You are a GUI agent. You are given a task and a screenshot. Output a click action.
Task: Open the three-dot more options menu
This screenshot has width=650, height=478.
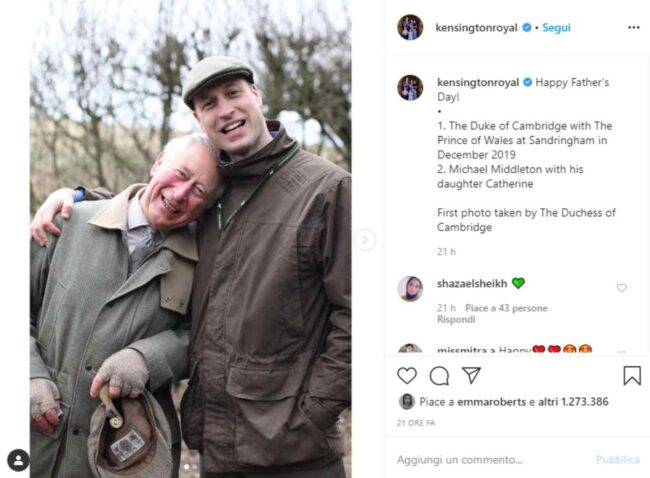coord(632,28)
